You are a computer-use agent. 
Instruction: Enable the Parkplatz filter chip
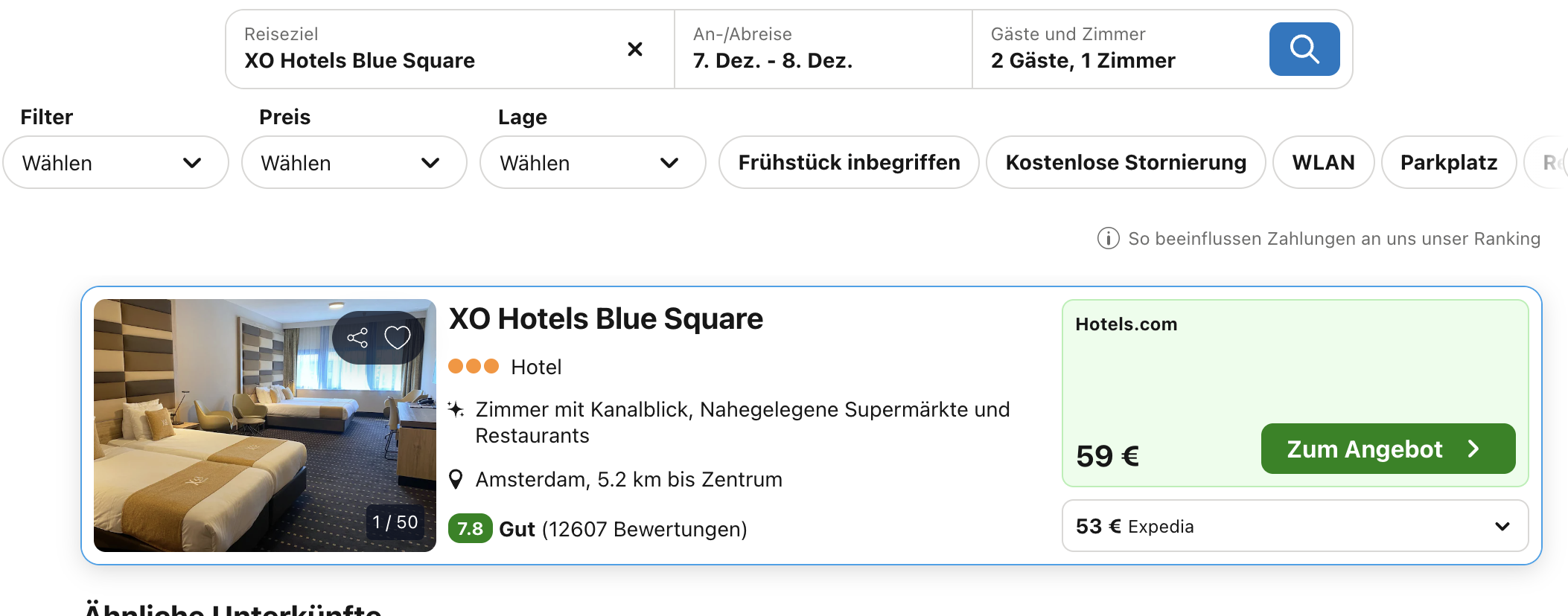[1448, 162]
